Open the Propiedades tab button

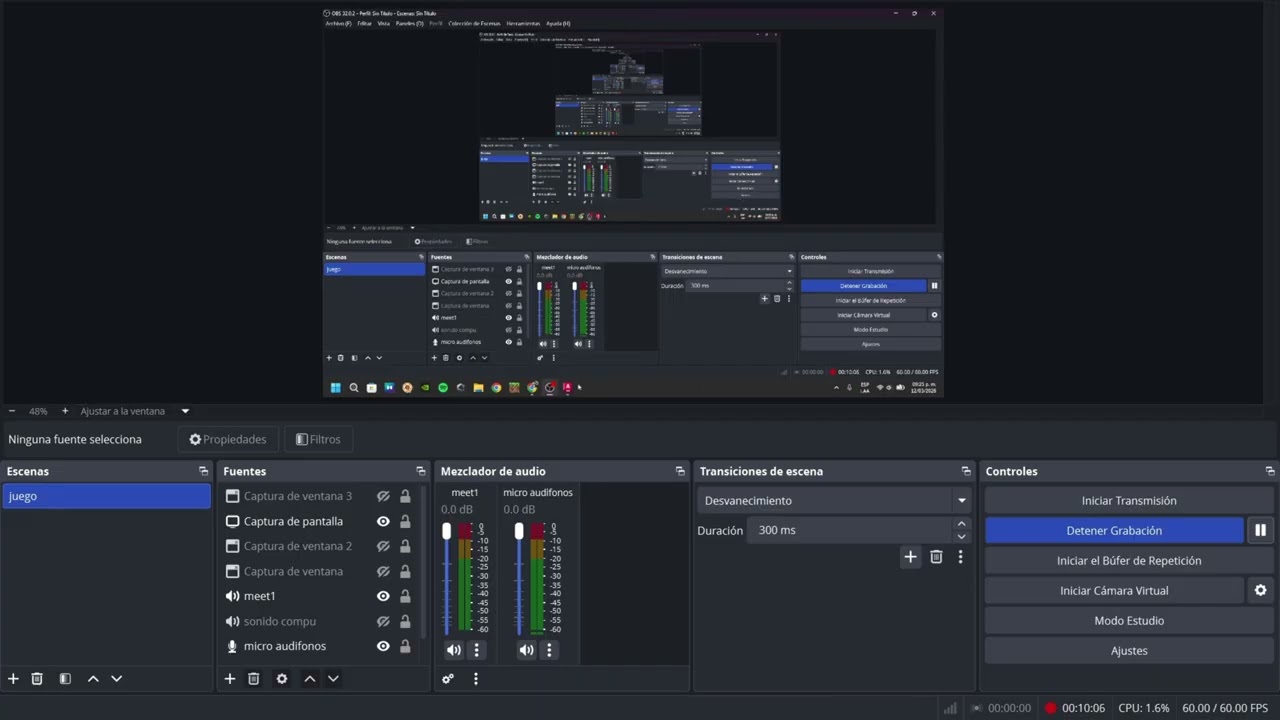(x=228, y=439)
